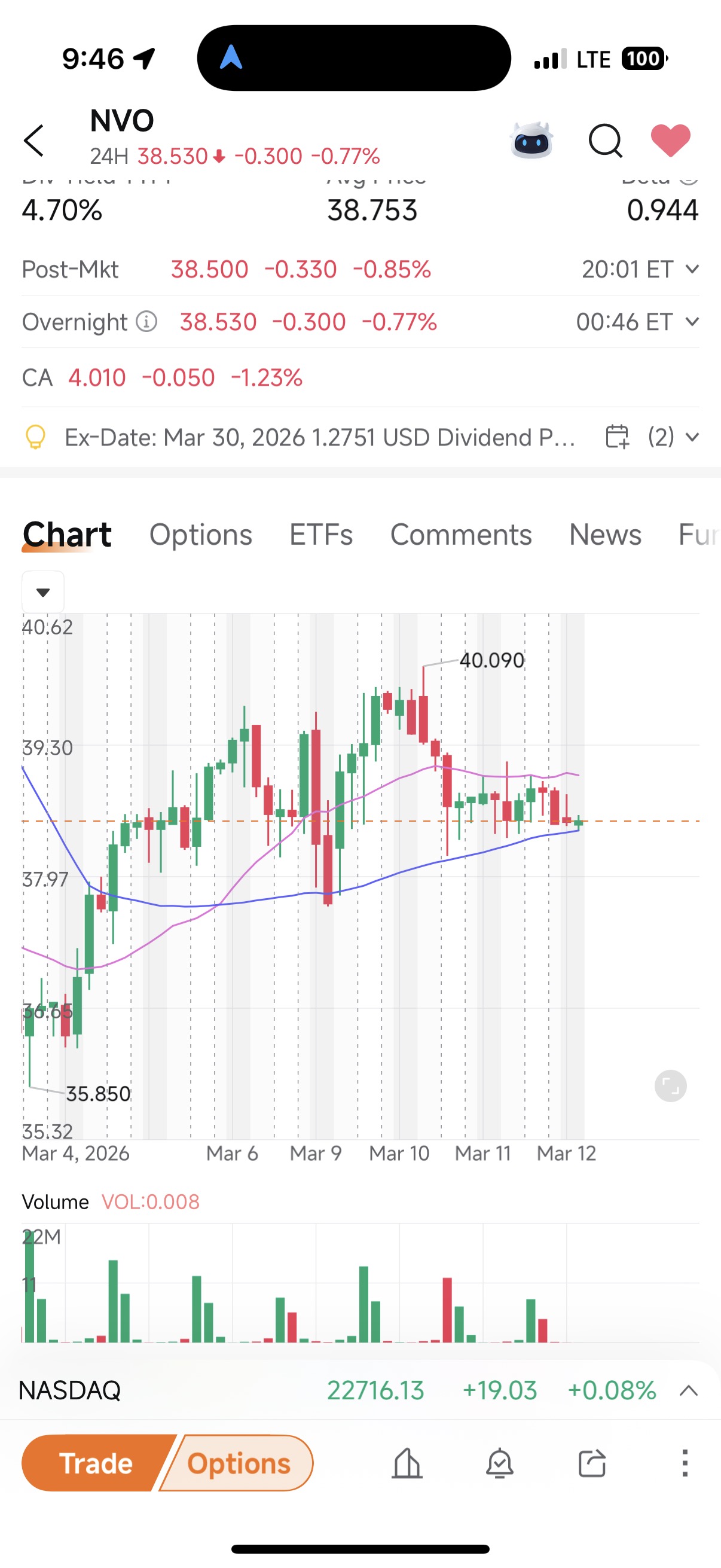Screen dimensions: 721x1568
Task: Tap the search magnifier icon
Action: 606,141
